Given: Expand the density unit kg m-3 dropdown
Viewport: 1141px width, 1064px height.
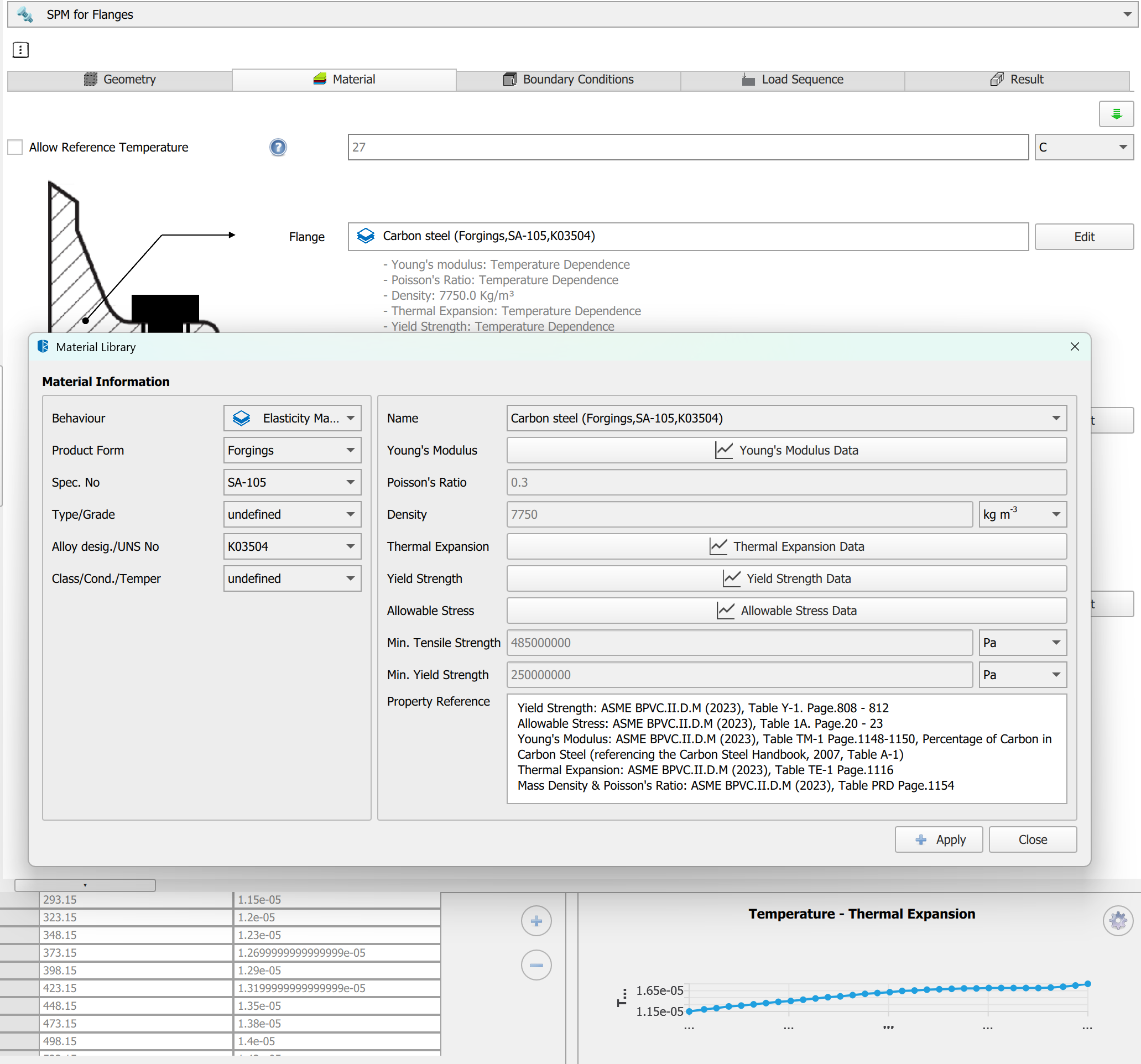Looking at the screenshot, I should click(x=1022, y=514).
